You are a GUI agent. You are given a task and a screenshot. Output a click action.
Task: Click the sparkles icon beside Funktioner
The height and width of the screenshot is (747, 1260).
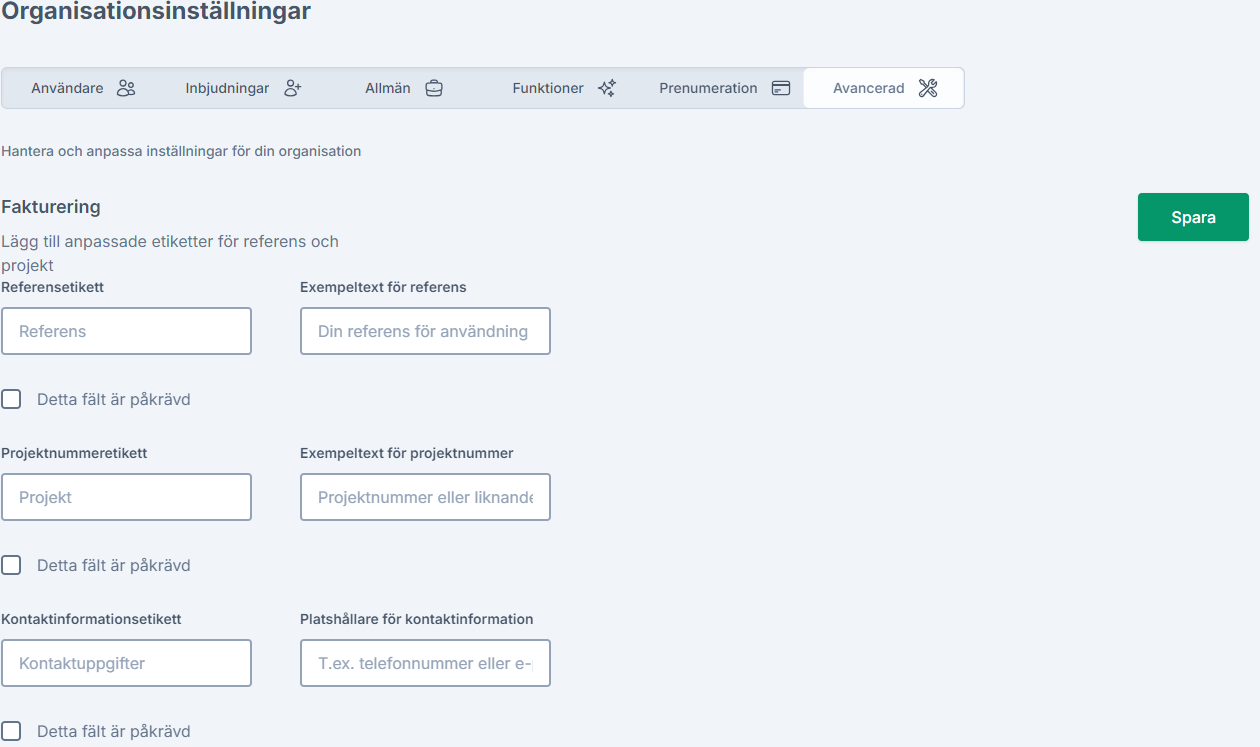coord(607,88)
